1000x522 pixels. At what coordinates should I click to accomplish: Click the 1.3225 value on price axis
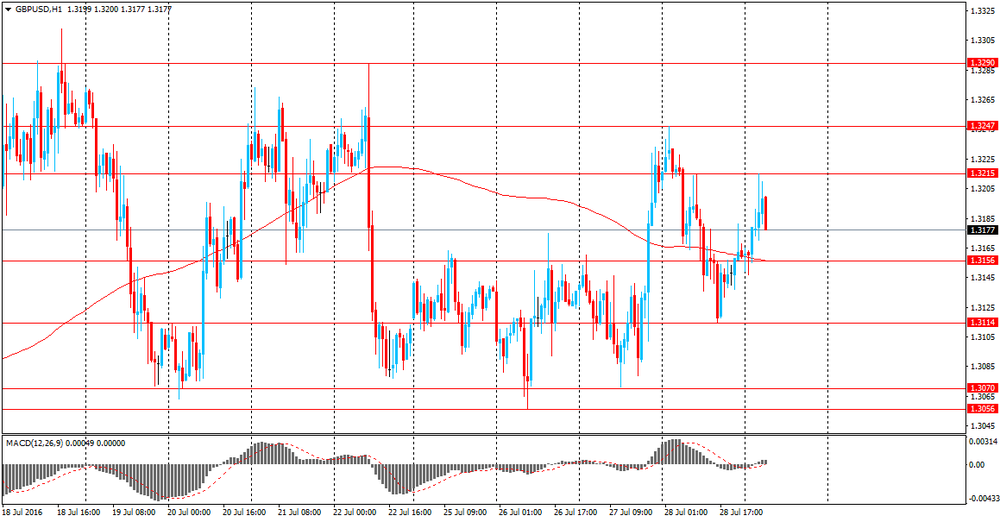pos(982,159)
